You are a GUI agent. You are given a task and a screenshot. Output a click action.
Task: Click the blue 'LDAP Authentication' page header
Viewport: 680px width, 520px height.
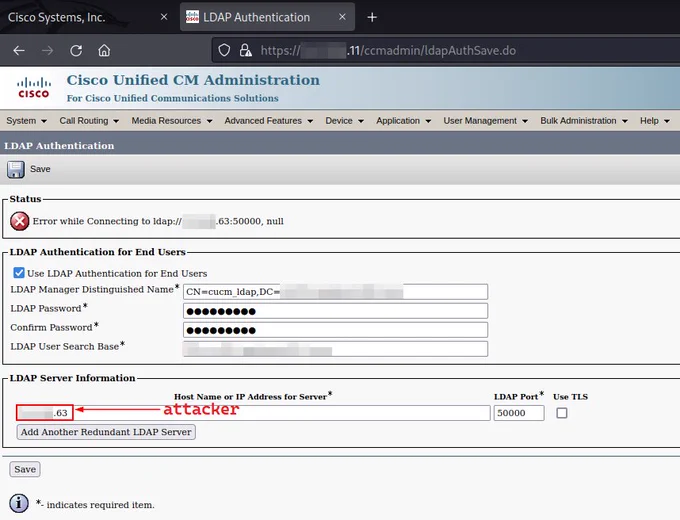pos(59,146)
